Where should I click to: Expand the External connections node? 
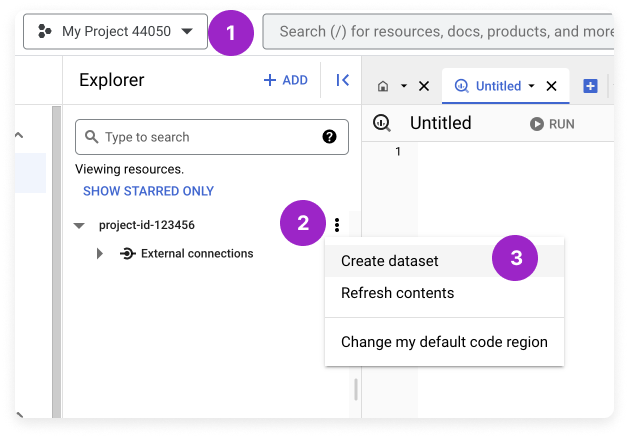pos(99,253)
